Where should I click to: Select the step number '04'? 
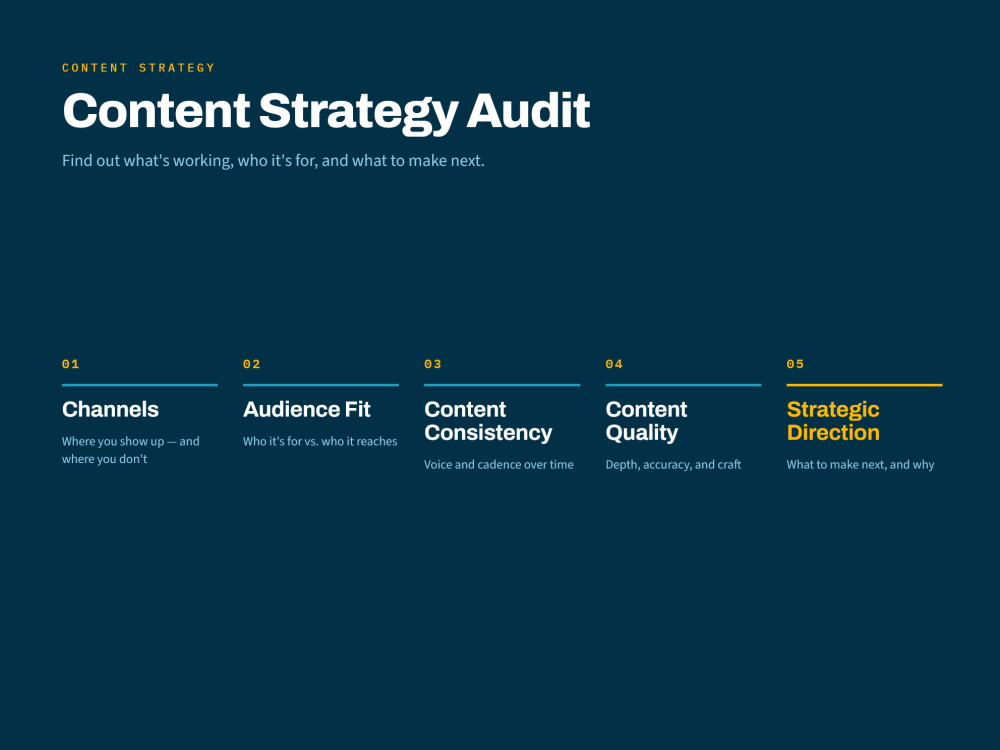pyautogui.click(x=614, y=364)
